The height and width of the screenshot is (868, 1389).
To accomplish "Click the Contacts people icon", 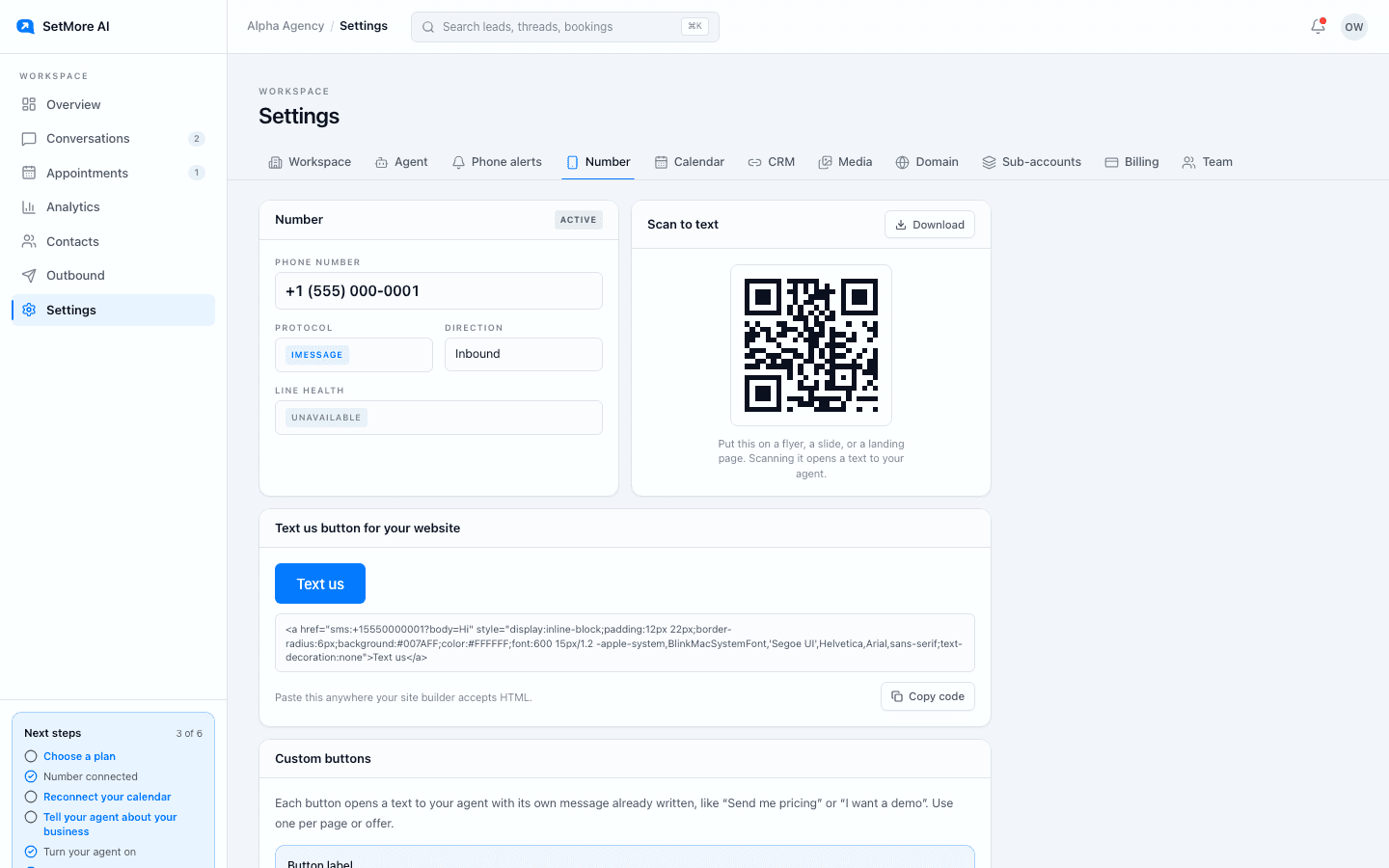I will point(29,241).
